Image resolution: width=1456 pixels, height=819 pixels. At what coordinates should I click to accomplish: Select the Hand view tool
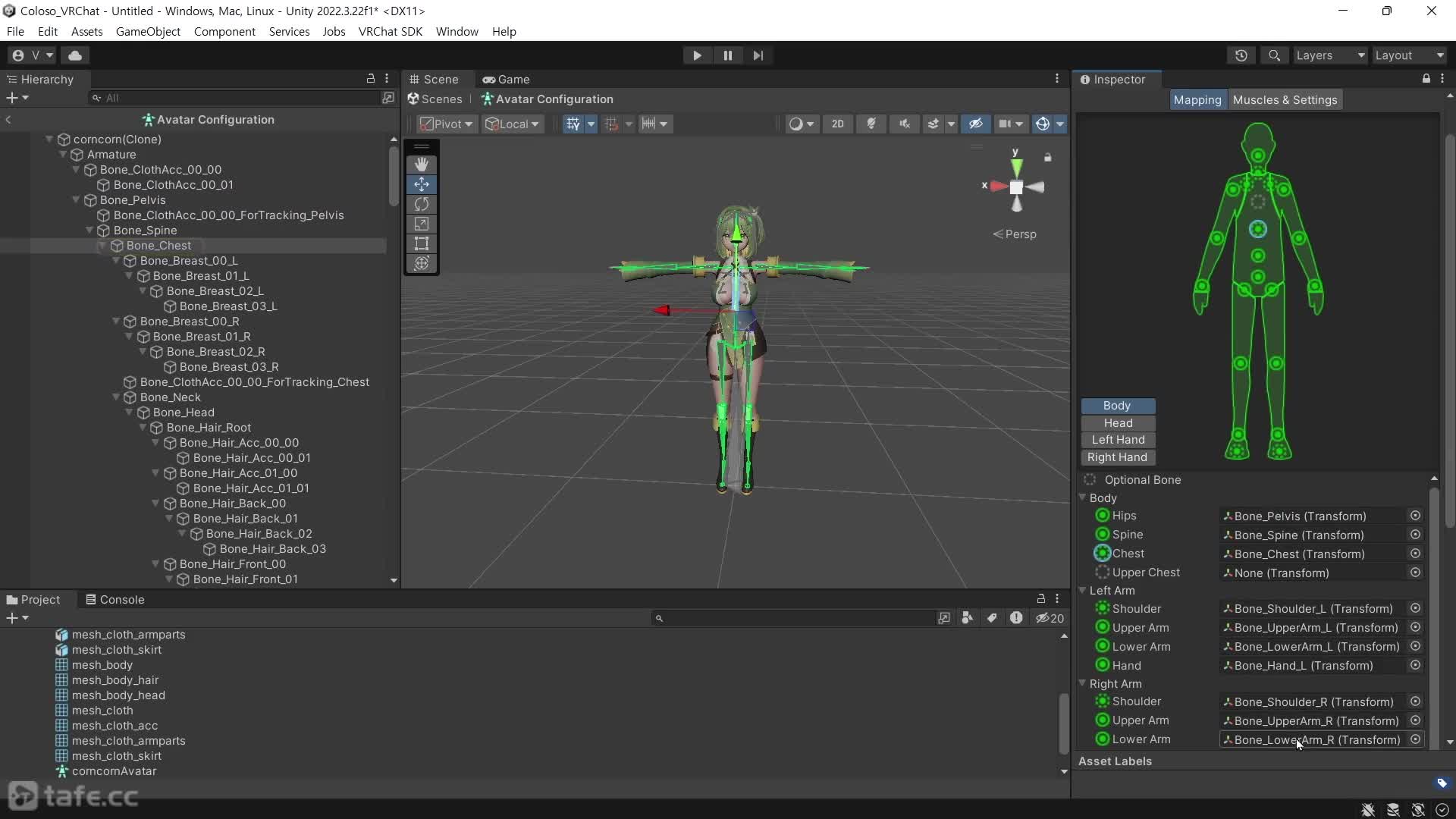tap(422, 164)
